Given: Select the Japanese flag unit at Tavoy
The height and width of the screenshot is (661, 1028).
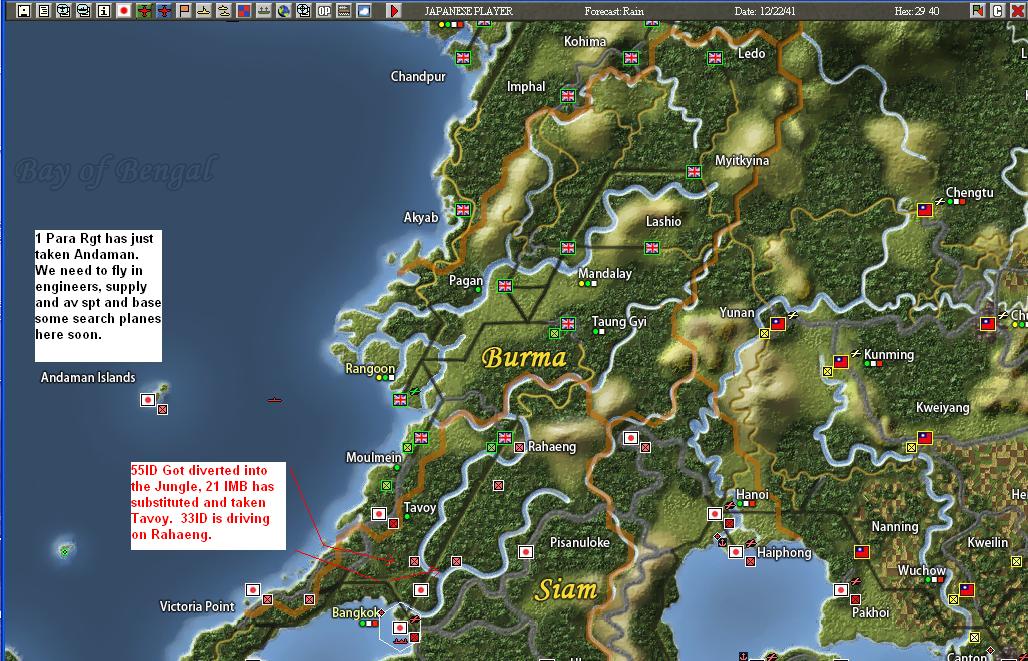Looking at the screenshot, I should click(x=379, y=513).
